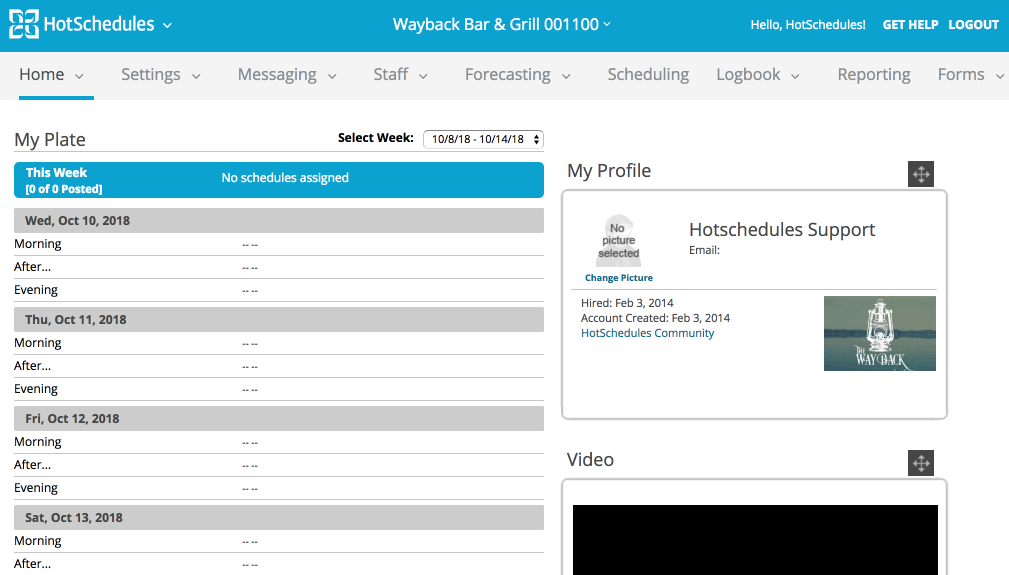Click the This Week schedule banner
Screen dimensions: 1009x575
pos(279,179)
